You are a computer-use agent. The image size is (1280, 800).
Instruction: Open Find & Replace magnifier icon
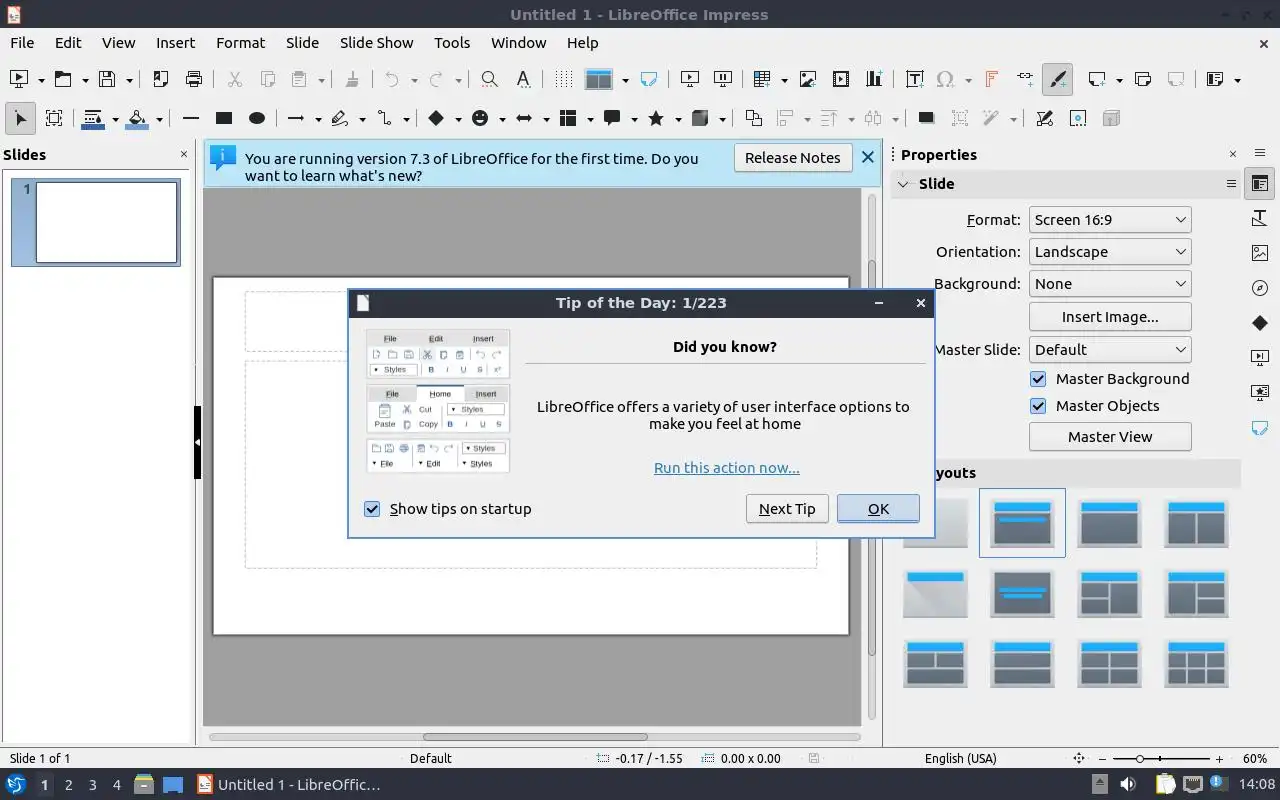[489, 79]
